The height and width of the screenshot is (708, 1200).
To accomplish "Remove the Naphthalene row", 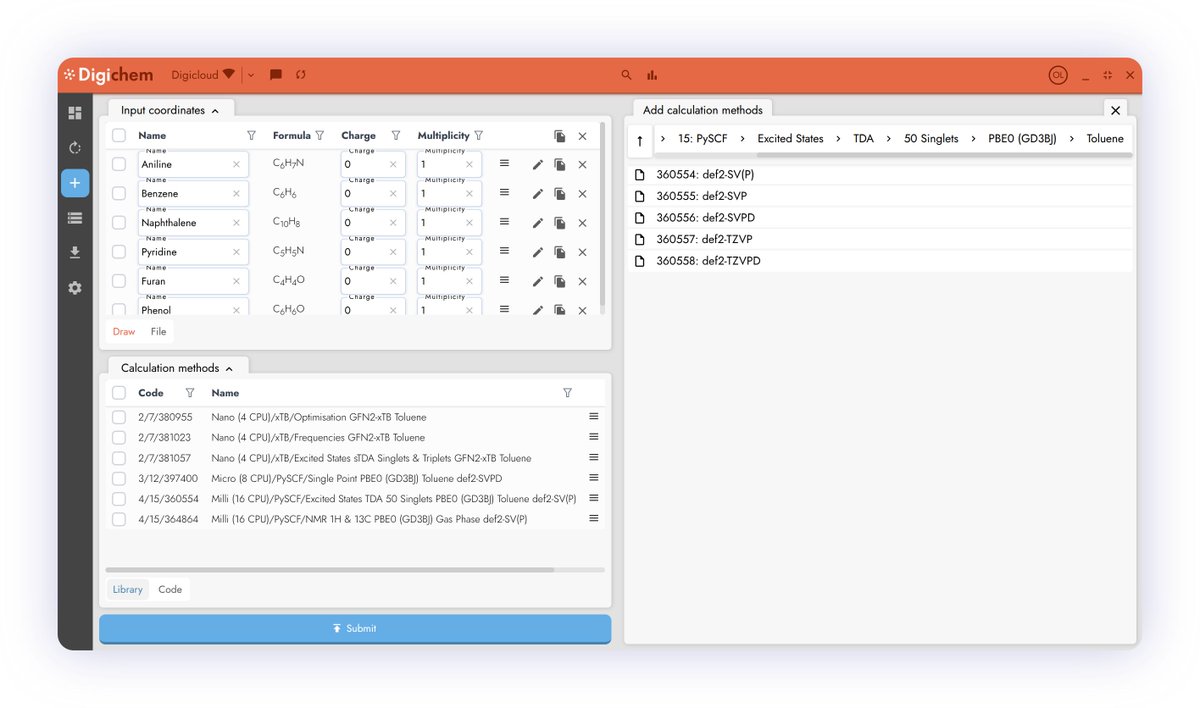I will (x=583, y=223).
